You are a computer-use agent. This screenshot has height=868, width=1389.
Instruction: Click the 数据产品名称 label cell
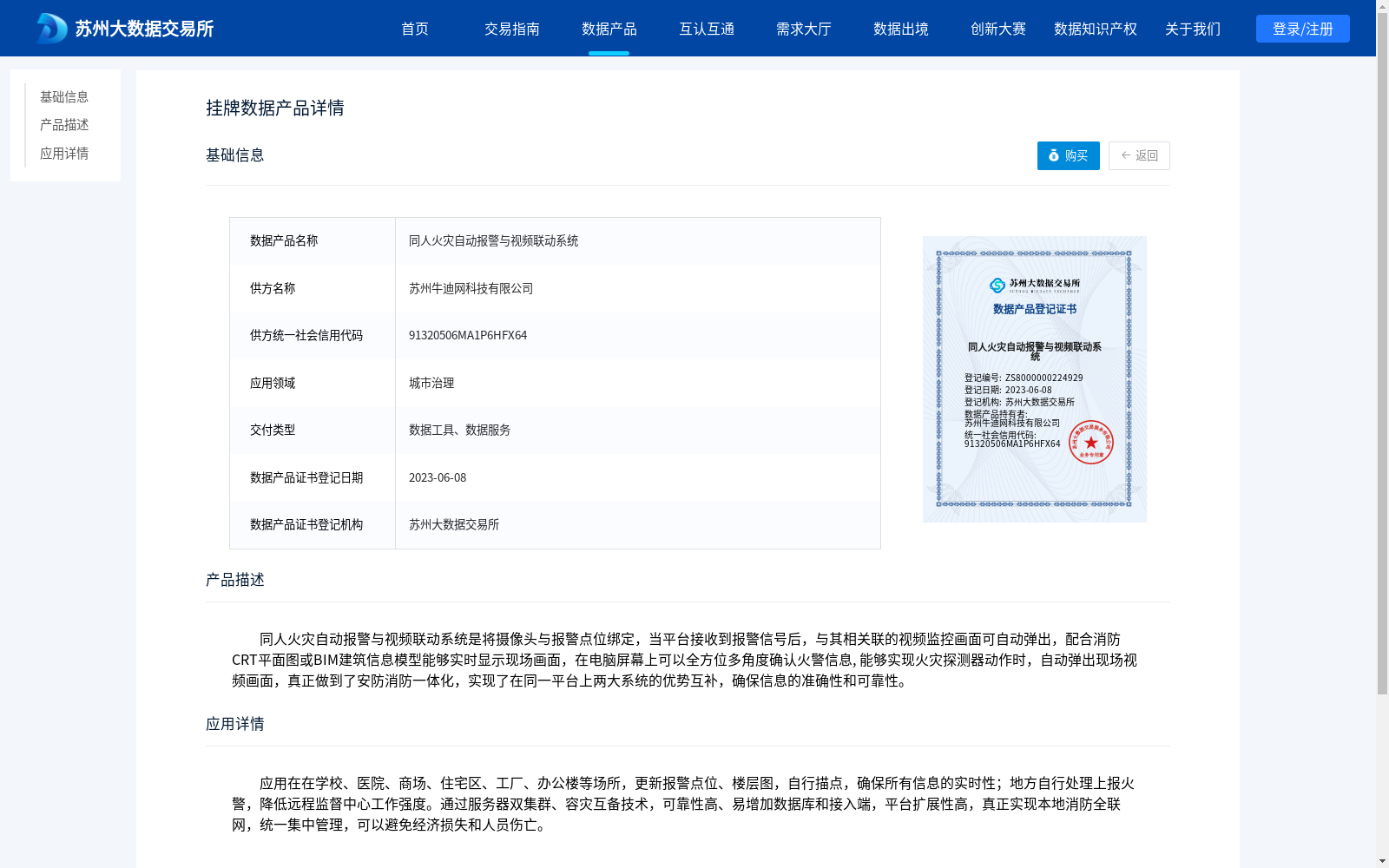313,240
